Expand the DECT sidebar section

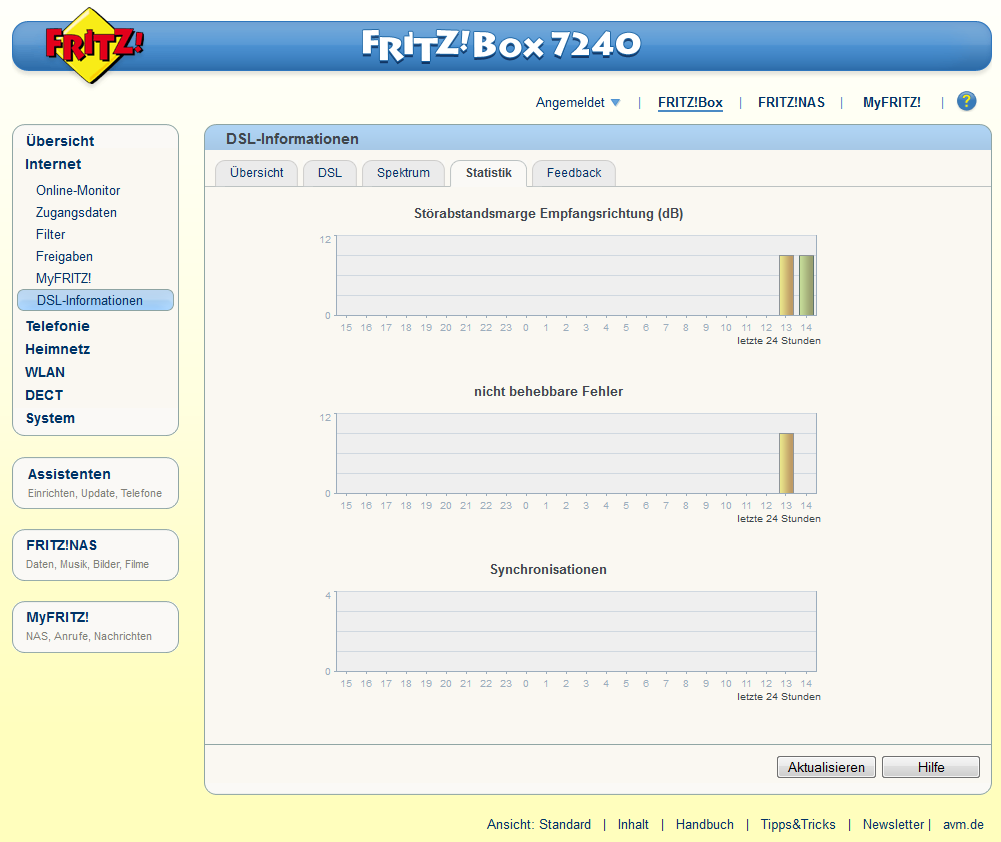(x=44, y=395)
